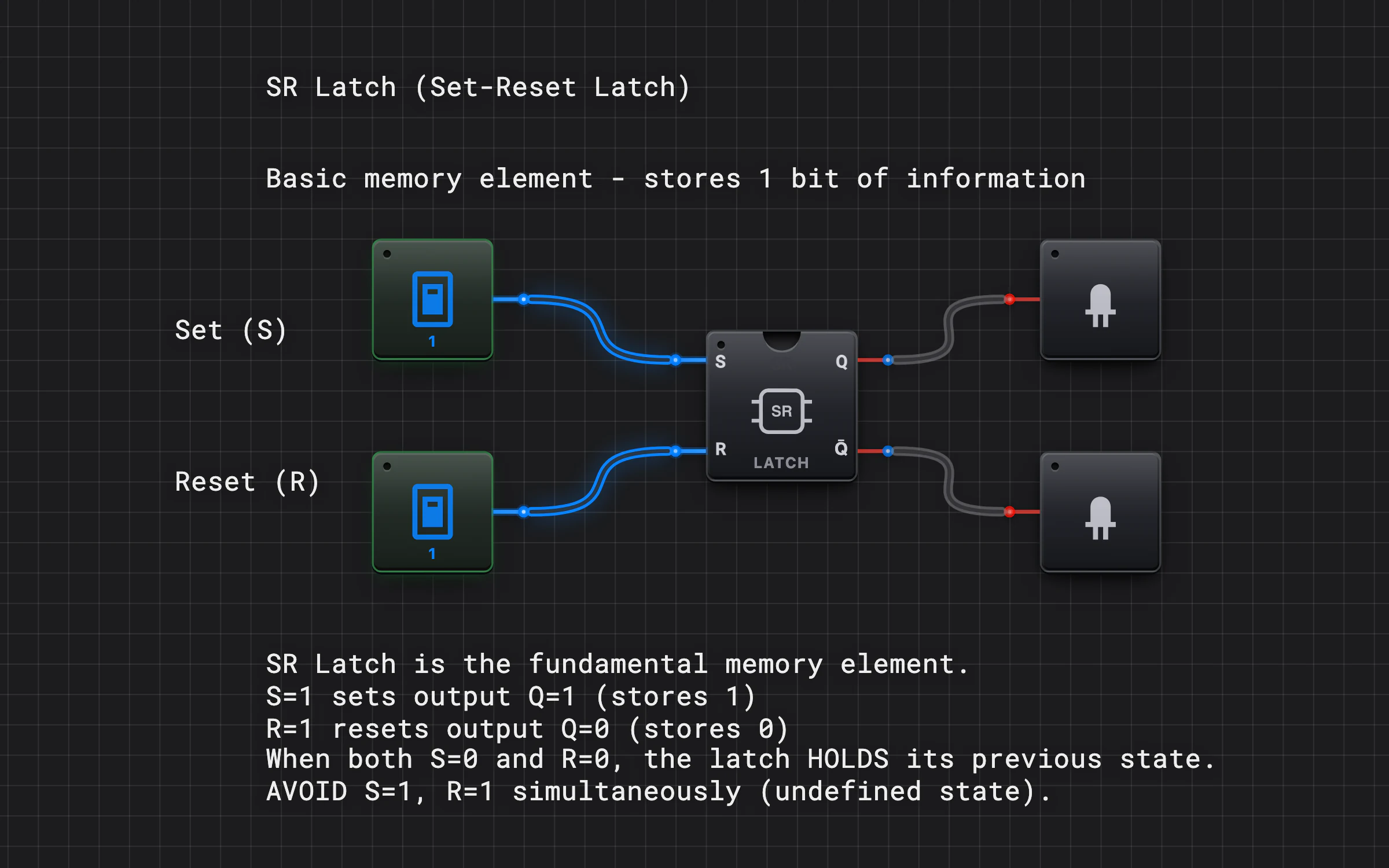Click the R input pin on latch
Screen dimensions: 1389x868
pyautogui.click(x=675, y=451)
